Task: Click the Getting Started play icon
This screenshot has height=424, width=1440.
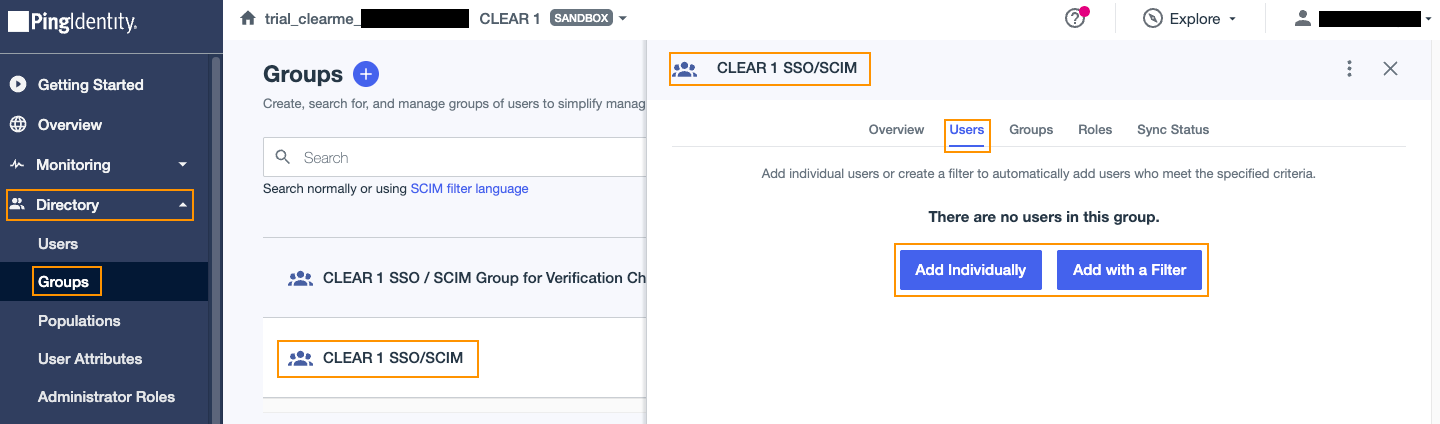Action: click(18, 85)
